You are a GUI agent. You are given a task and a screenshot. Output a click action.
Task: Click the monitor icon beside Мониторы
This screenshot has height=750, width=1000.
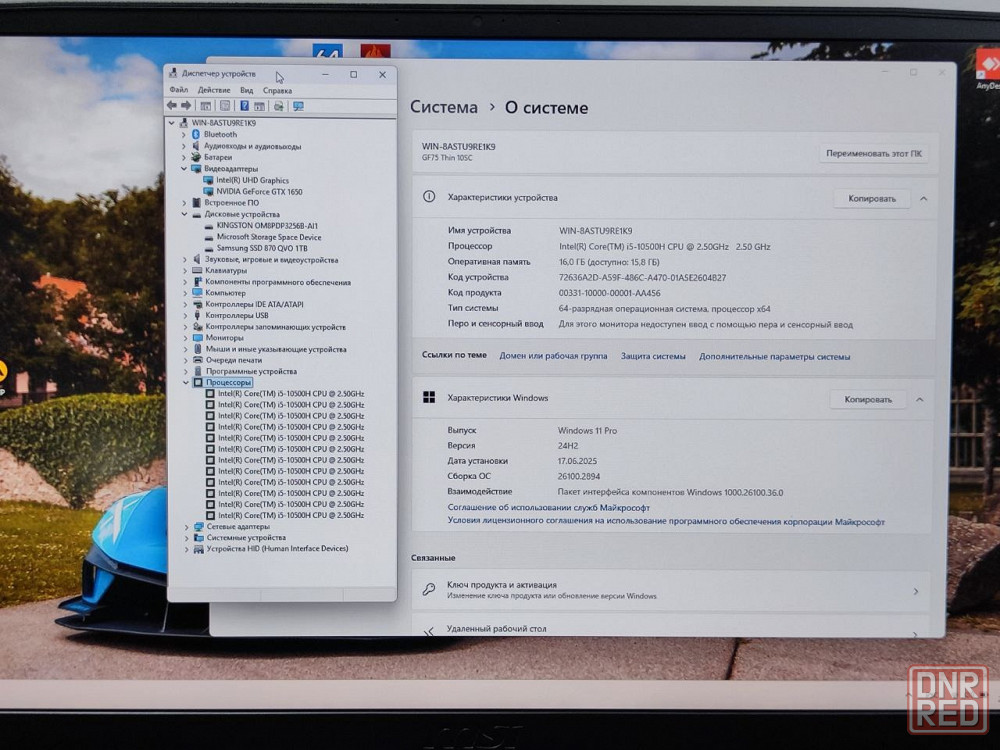[197, 337]
